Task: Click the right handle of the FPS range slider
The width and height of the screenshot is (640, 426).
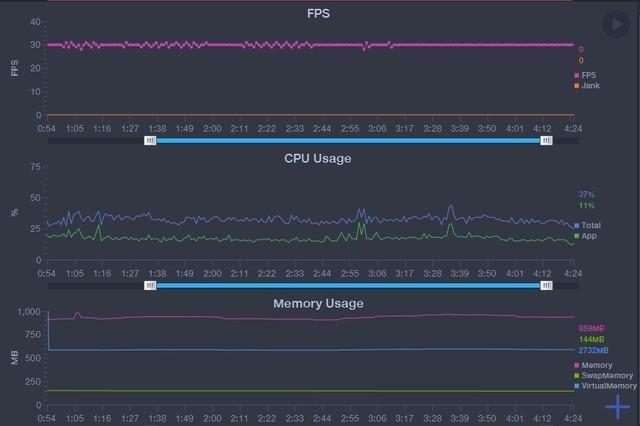Action: point(546,141)
